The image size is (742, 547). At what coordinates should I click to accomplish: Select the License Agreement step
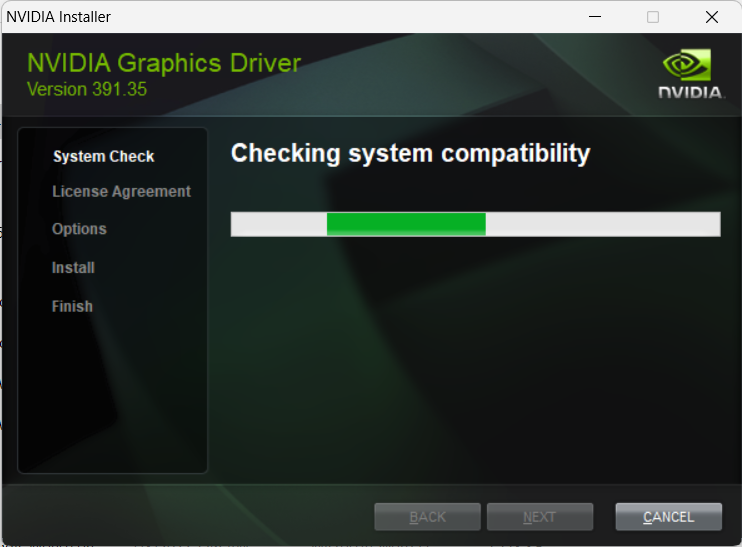point(121,191)
